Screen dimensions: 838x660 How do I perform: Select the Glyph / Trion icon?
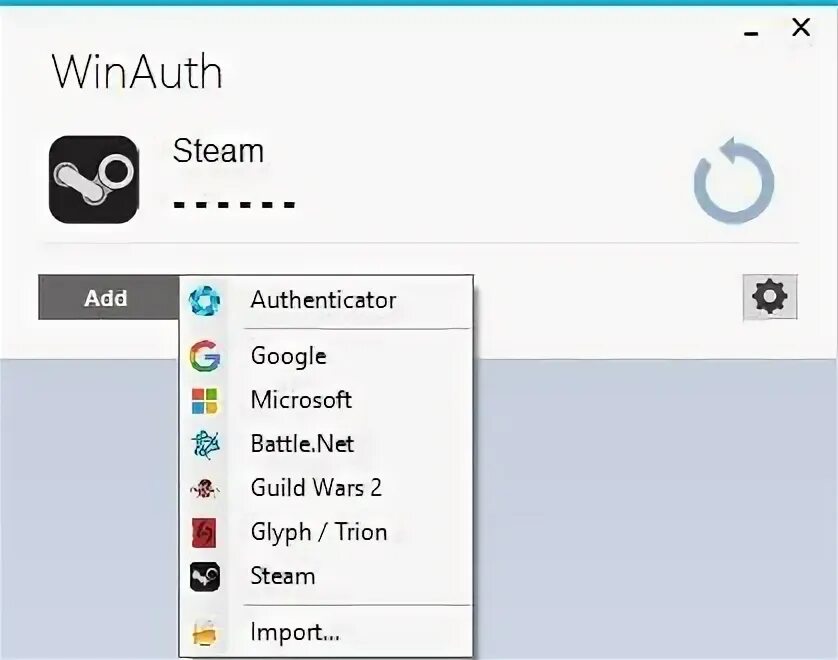[206, 532]
